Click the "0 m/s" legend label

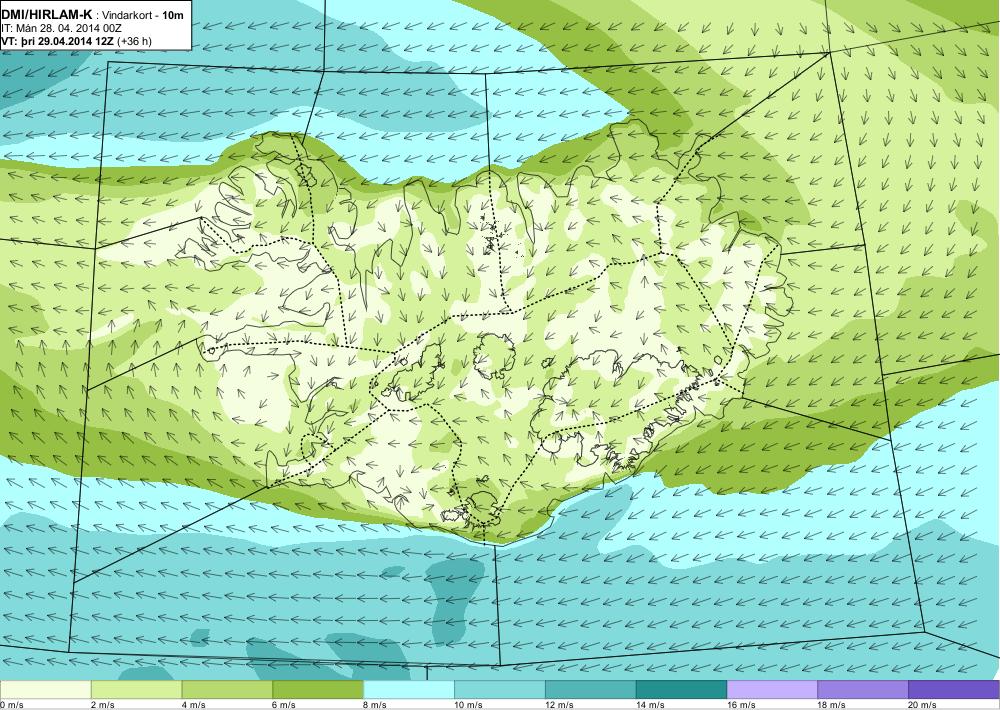tap(12, 705)
